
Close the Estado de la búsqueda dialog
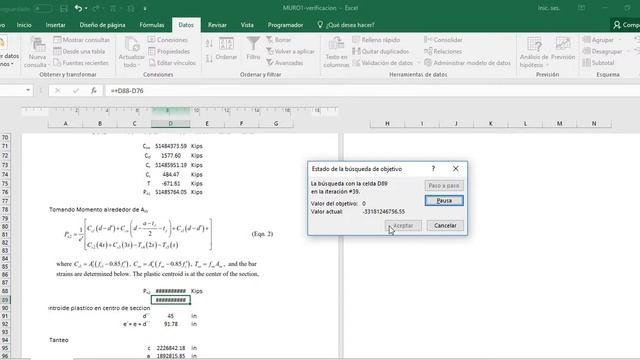point(456,169)
